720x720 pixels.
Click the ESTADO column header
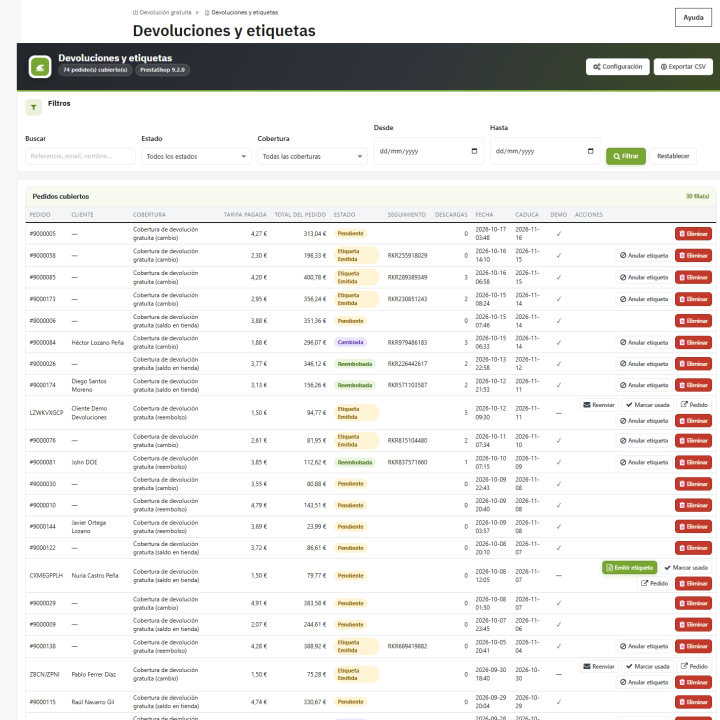click(x=344, y=215)
